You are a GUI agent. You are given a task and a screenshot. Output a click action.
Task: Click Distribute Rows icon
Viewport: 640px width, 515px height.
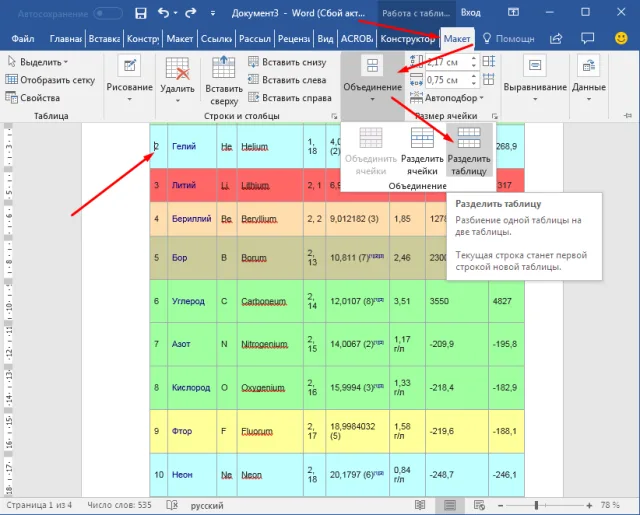point(489,62)
